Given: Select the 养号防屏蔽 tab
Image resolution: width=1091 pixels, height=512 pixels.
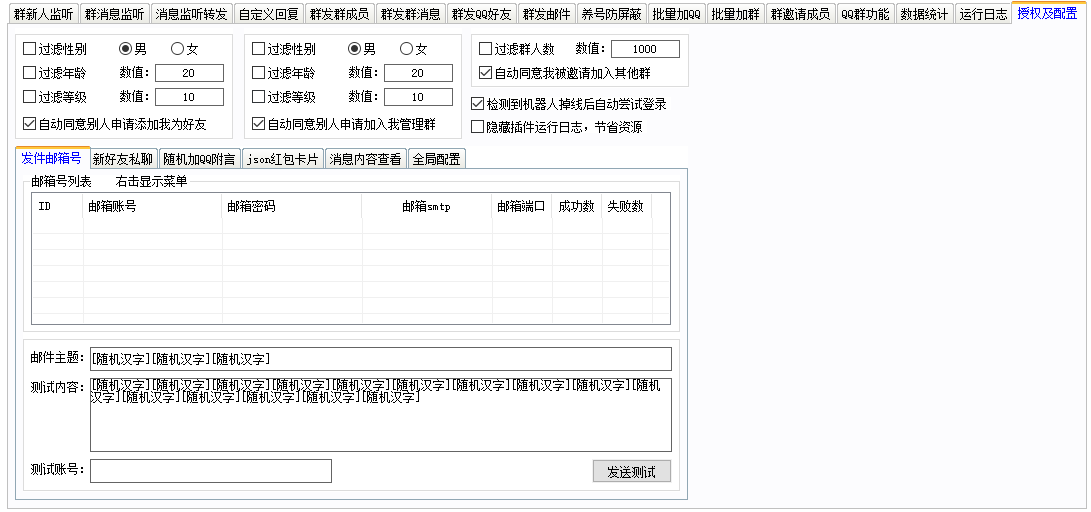Looking at the screenshot, I should 612,14.
